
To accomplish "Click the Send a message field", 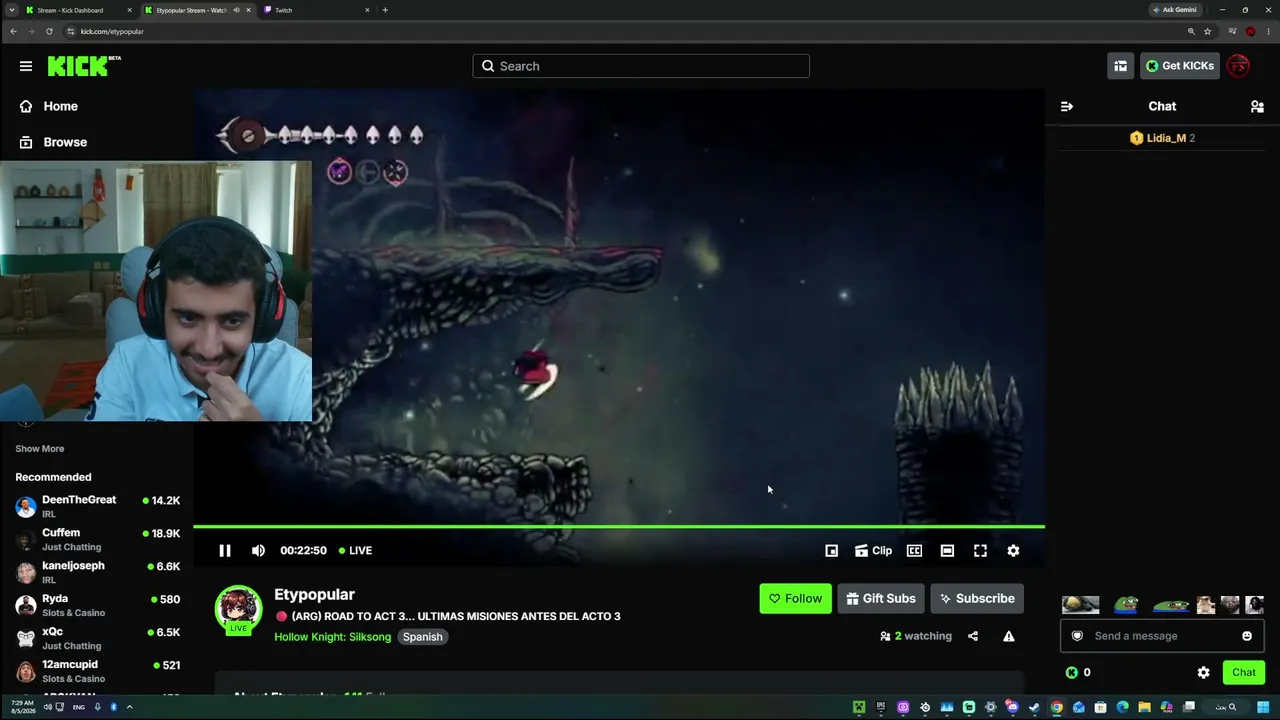I will [x=1162, y=636].
